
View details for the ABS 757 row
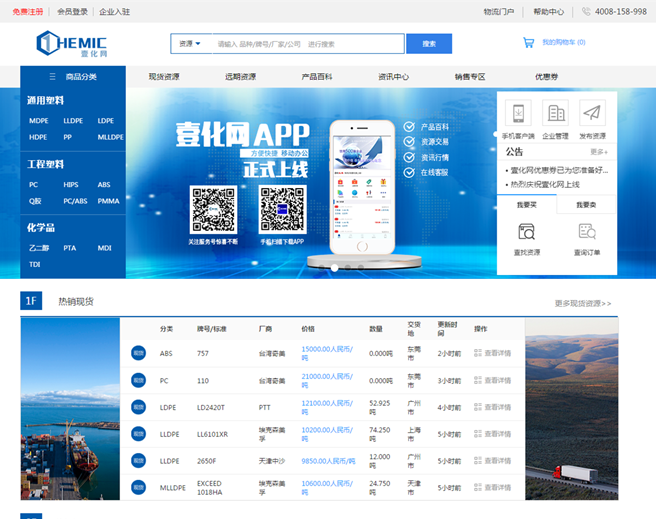point(492,353)
